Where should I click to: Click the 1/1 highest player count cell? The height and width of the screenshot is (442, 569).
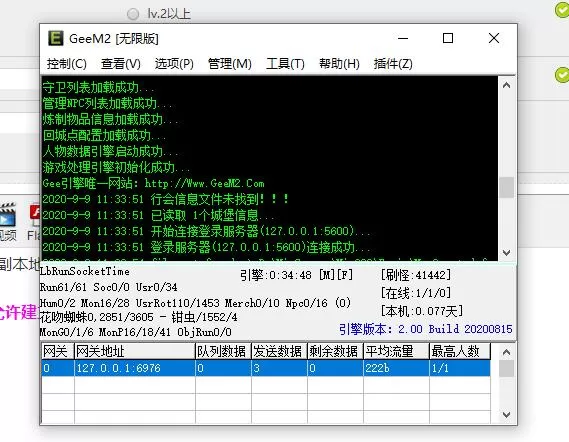pyautogui.click(x=460, y=368)
